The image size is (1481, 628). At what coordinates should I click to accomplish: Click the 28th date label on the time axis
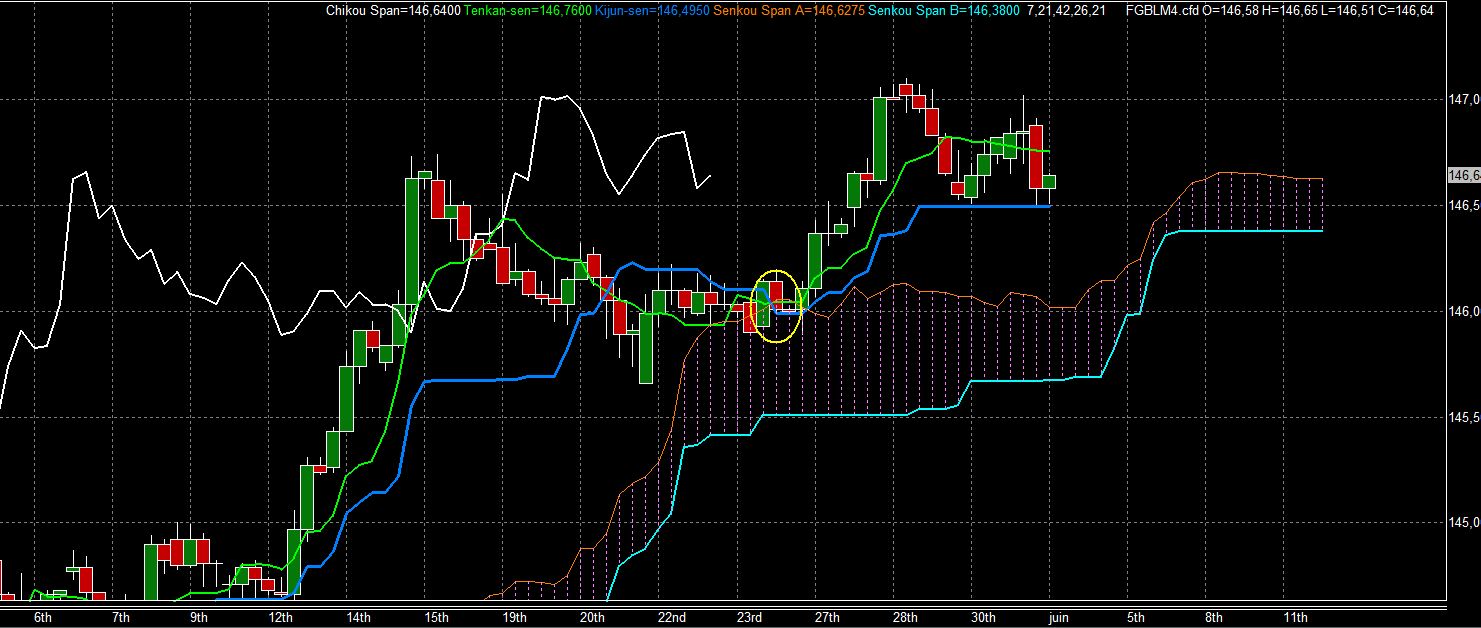click(905, 617)
